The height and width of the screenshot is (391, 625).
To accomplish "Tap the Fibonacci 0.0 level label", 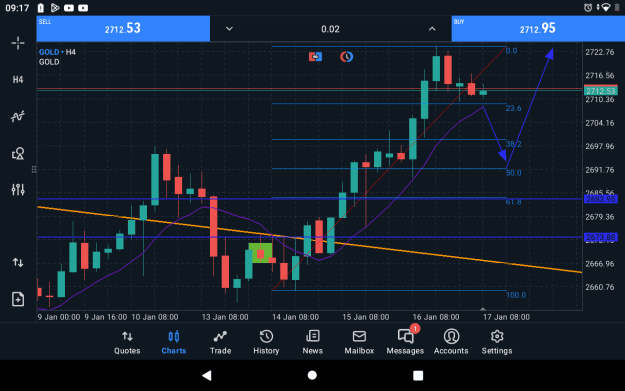I will pyautogui.click(x=511, y=51).
